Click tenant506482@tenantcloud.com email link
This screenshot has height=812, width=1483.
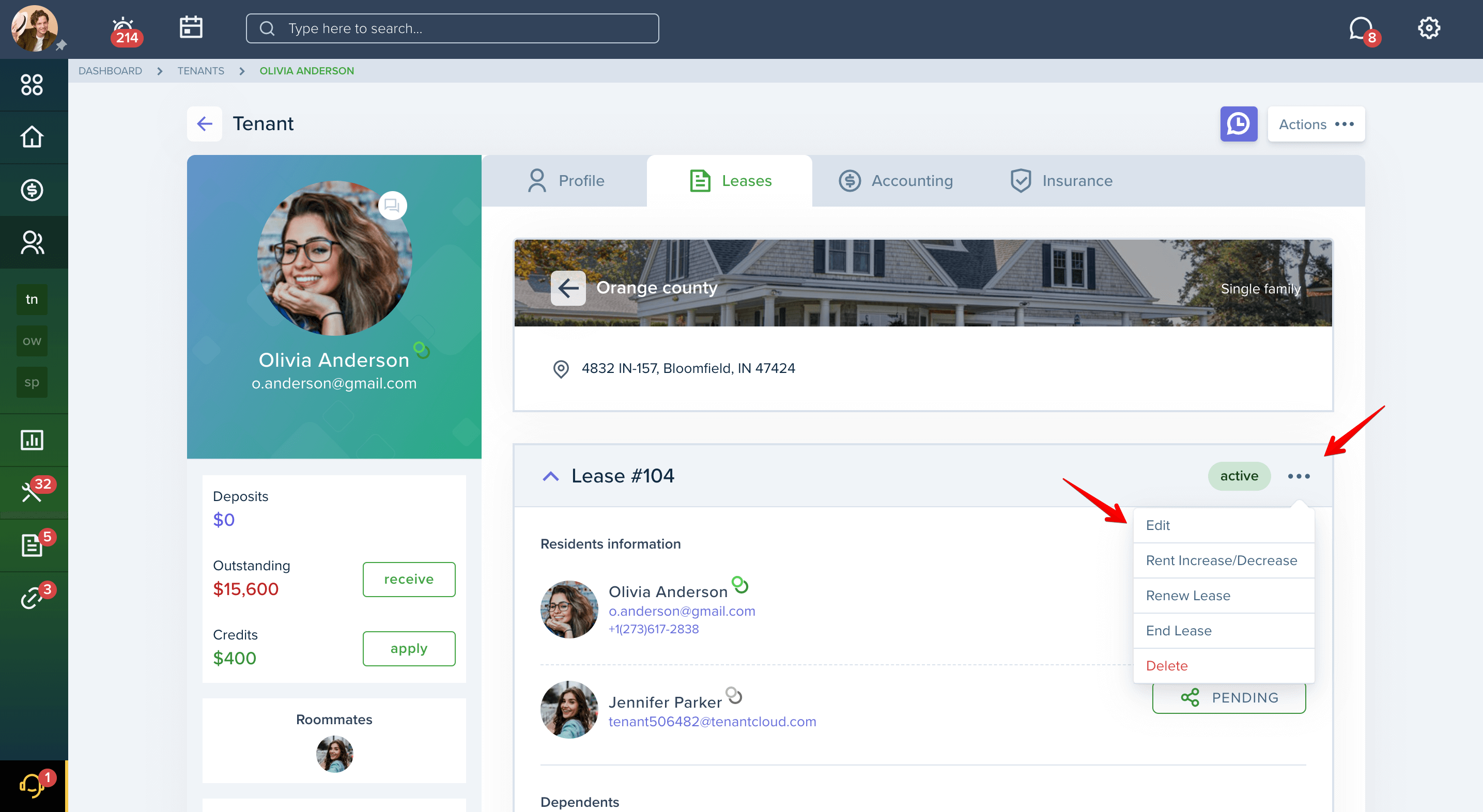[x=712, y=722]
